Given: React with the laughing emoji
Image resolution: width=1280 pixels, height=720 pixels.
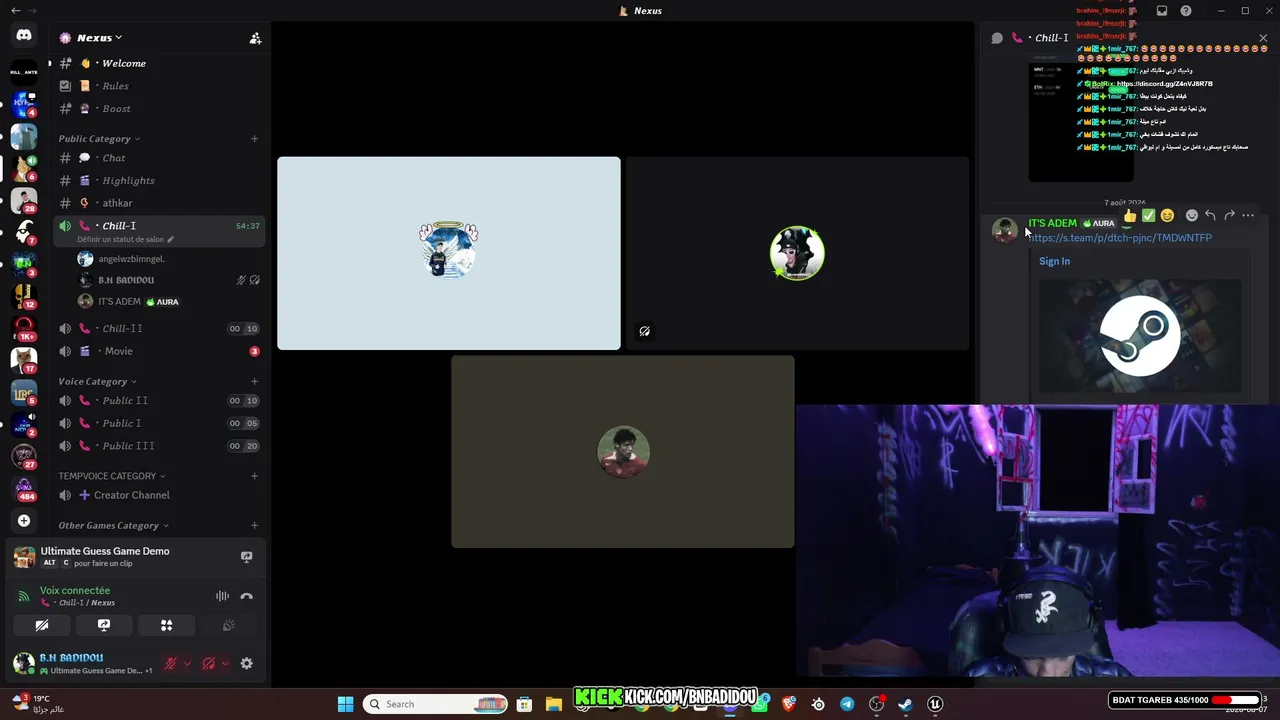Looking at the screenshot, I should pyautogui.click(x=1167, y=215).
